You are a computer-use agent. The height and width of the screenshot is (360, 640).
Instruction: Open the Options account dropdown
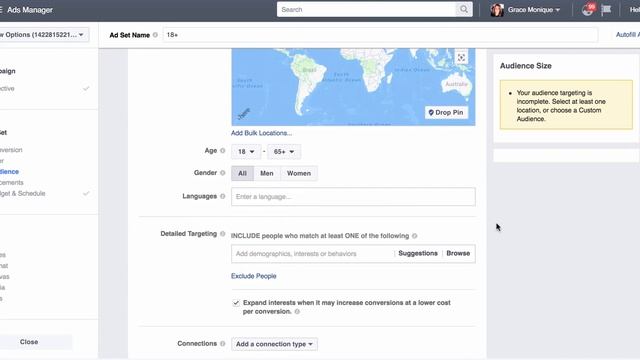point(43,35)
